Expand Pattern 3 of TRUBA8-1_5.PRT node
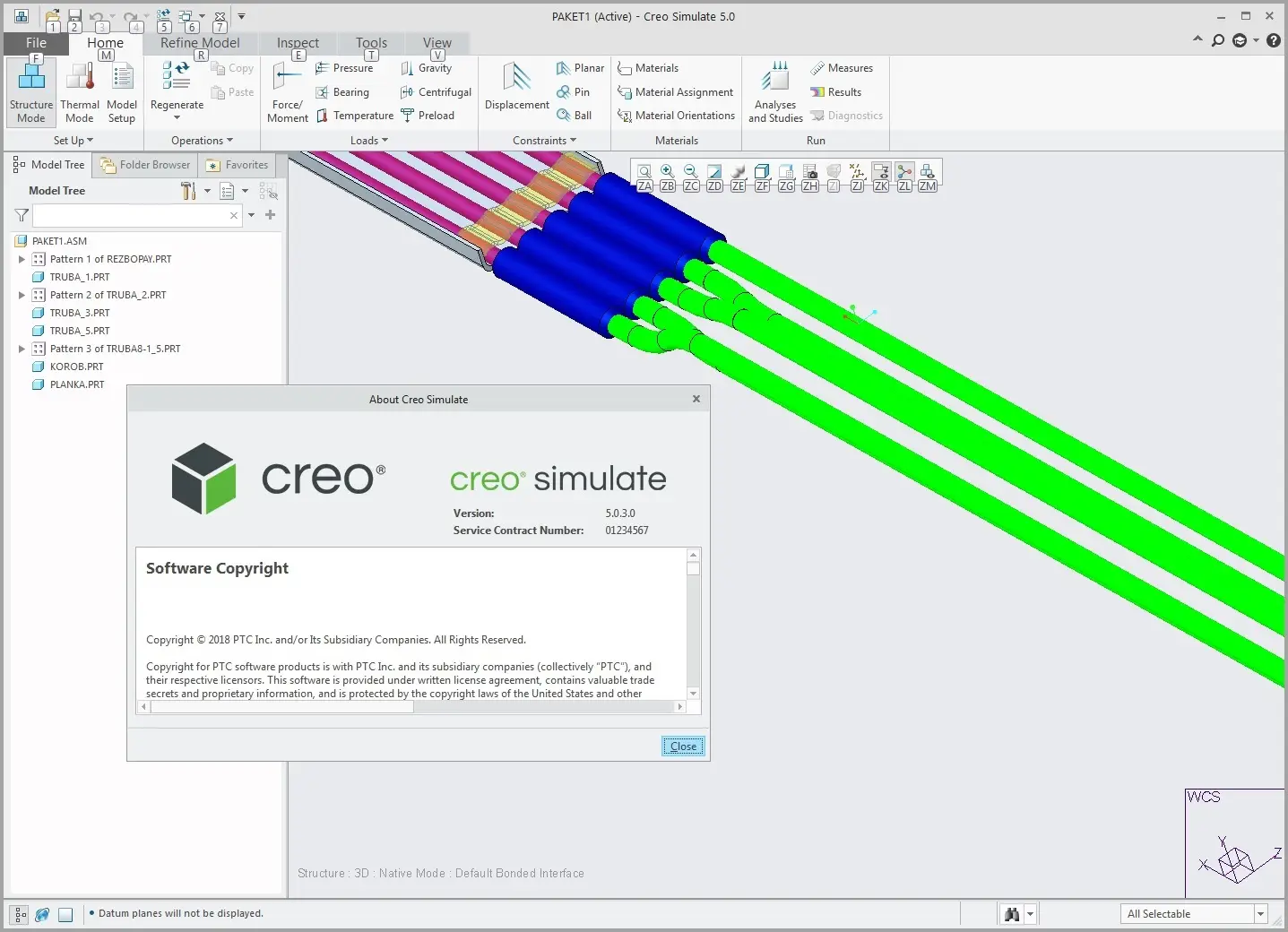 point(22,349)
